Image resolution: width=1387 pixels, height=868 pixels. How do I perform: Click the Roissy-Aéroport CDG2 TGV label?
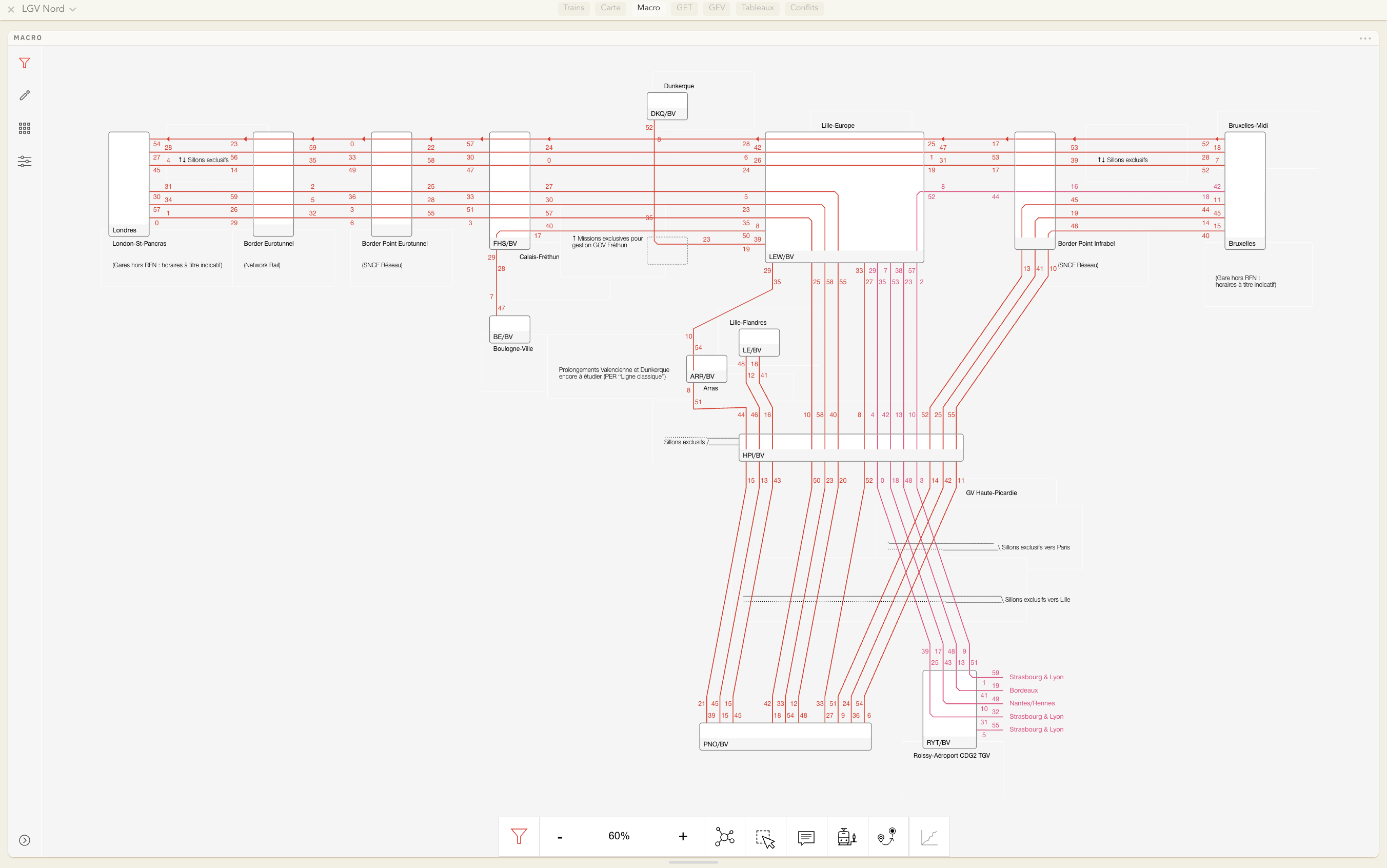[952, 756]
